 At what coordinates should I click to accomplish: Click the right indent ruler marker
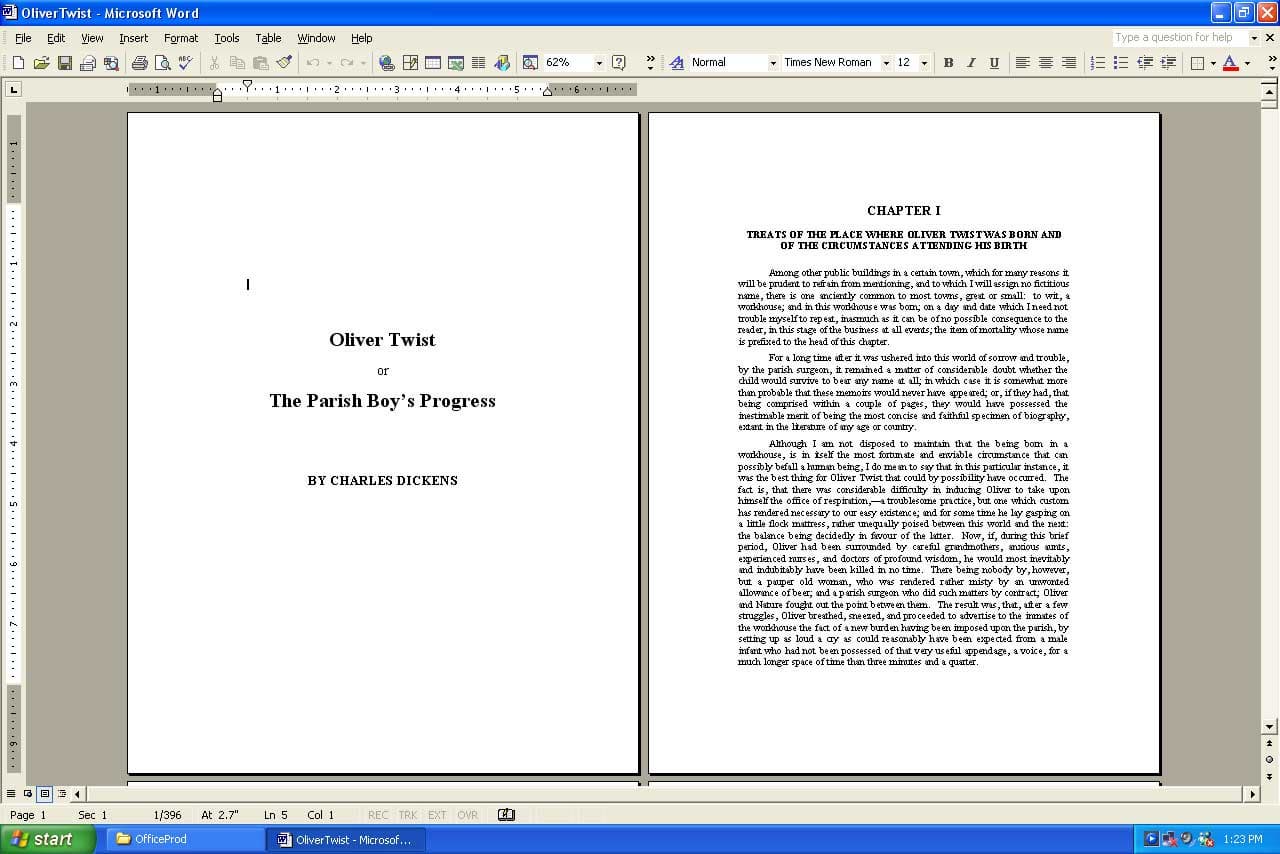[547, 93]
